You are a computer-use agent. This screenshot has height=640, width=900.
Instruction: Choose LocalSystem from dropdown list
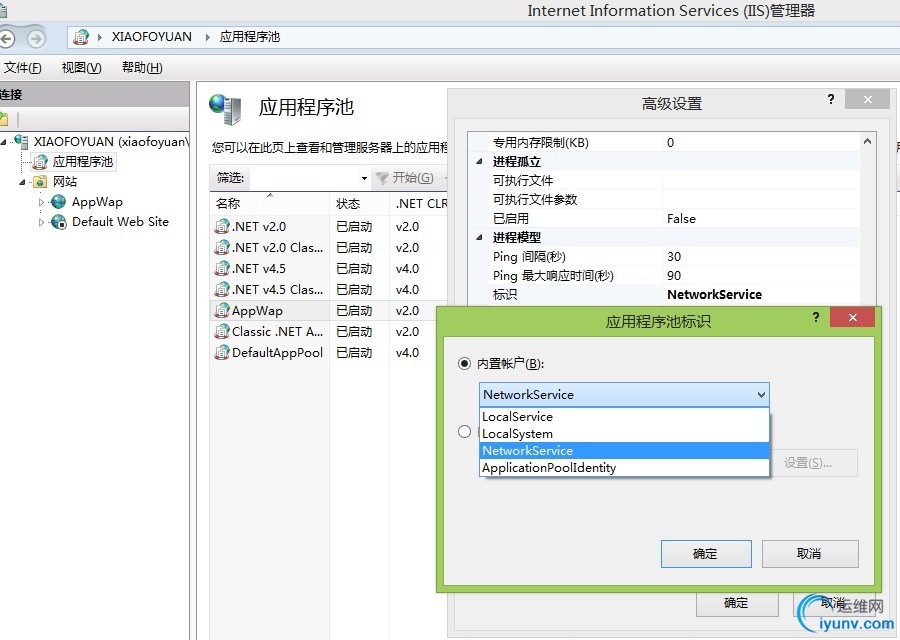click(x=624, y=434)
